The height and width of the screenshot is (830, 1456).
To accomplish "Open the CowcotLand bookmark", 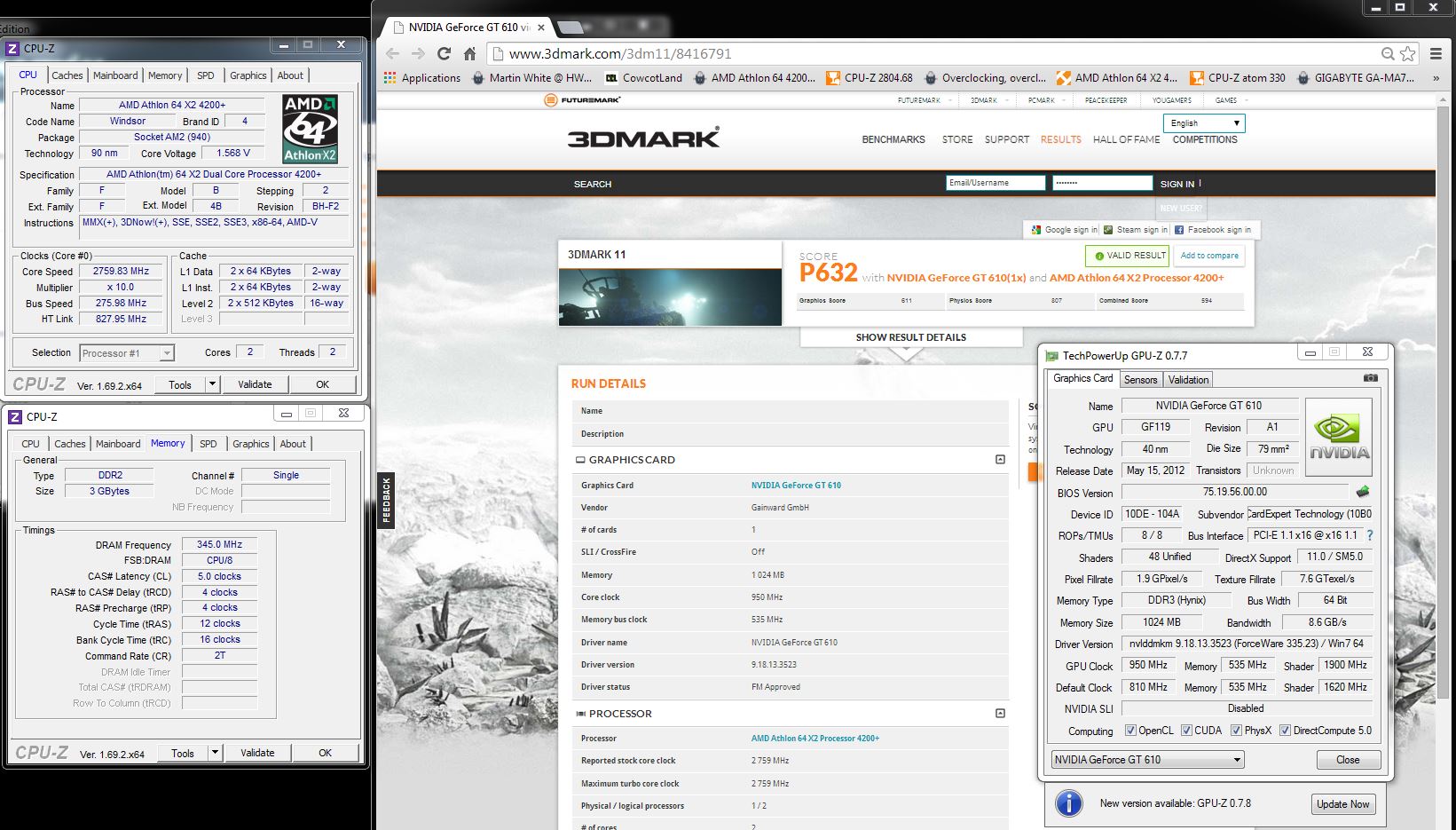I will click(643, 78).
